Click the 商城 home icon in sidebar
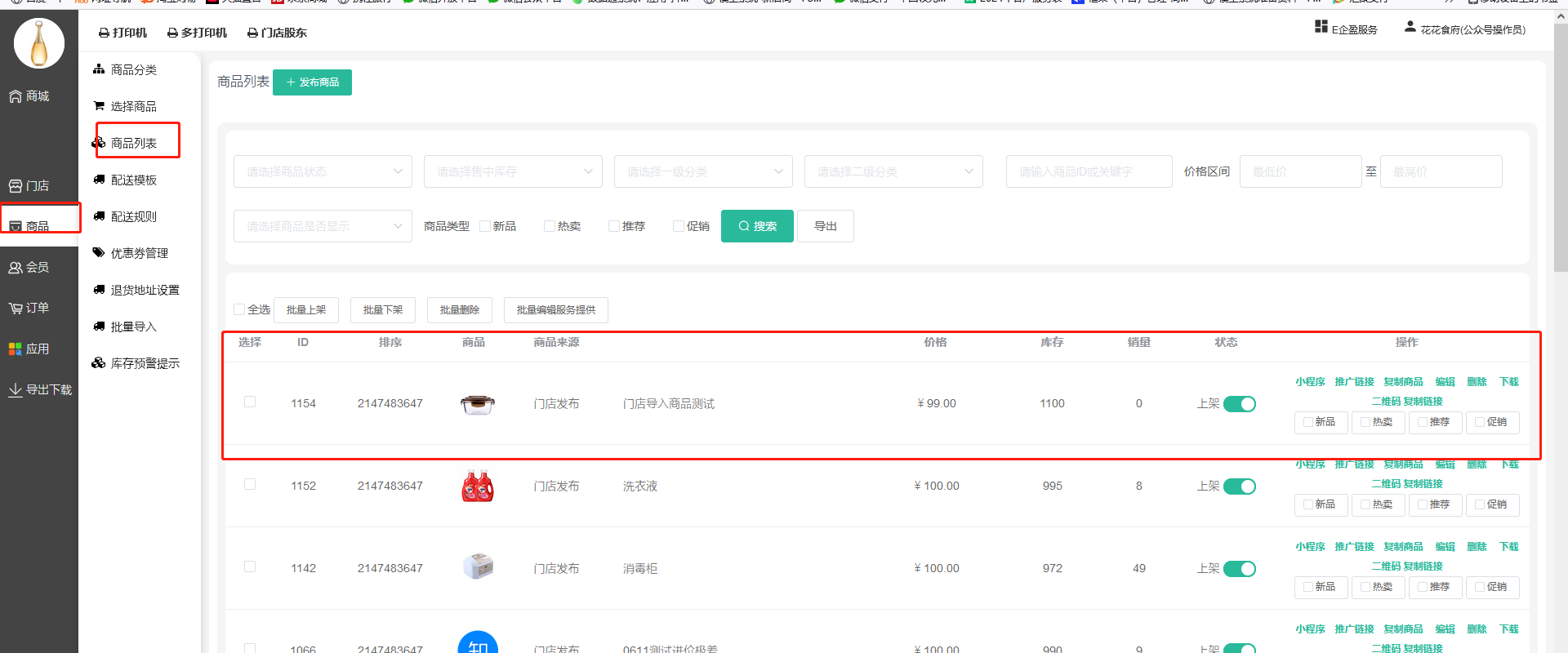 pos(16,96)
